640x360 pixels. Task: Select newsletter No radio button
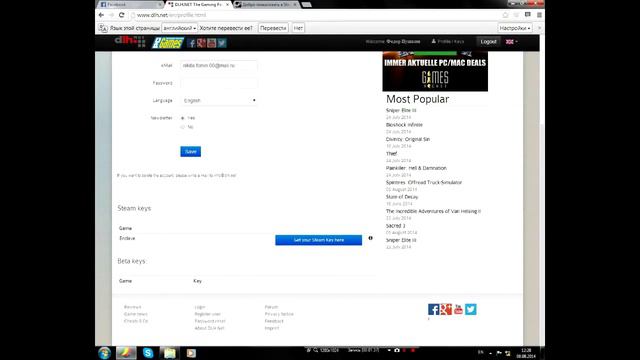tap(182, 127)
